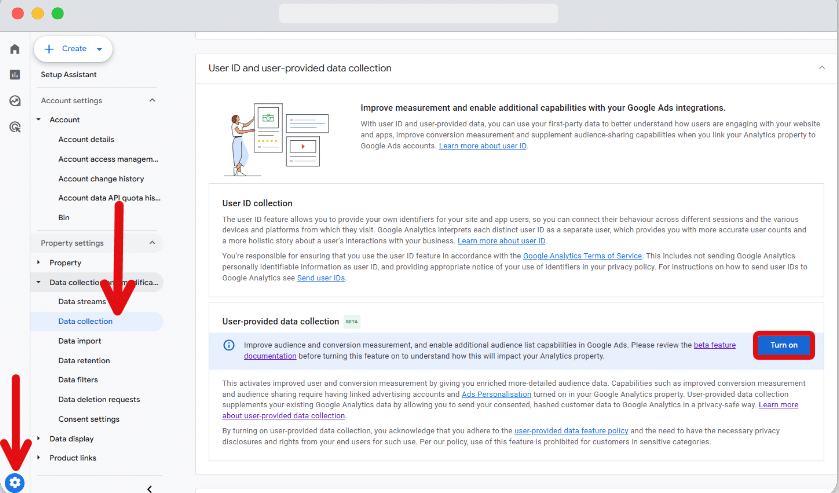This screenshot has height=493, width=839.
Task: Open the Reports icon in left rail
Action: (x=14, y=74)
